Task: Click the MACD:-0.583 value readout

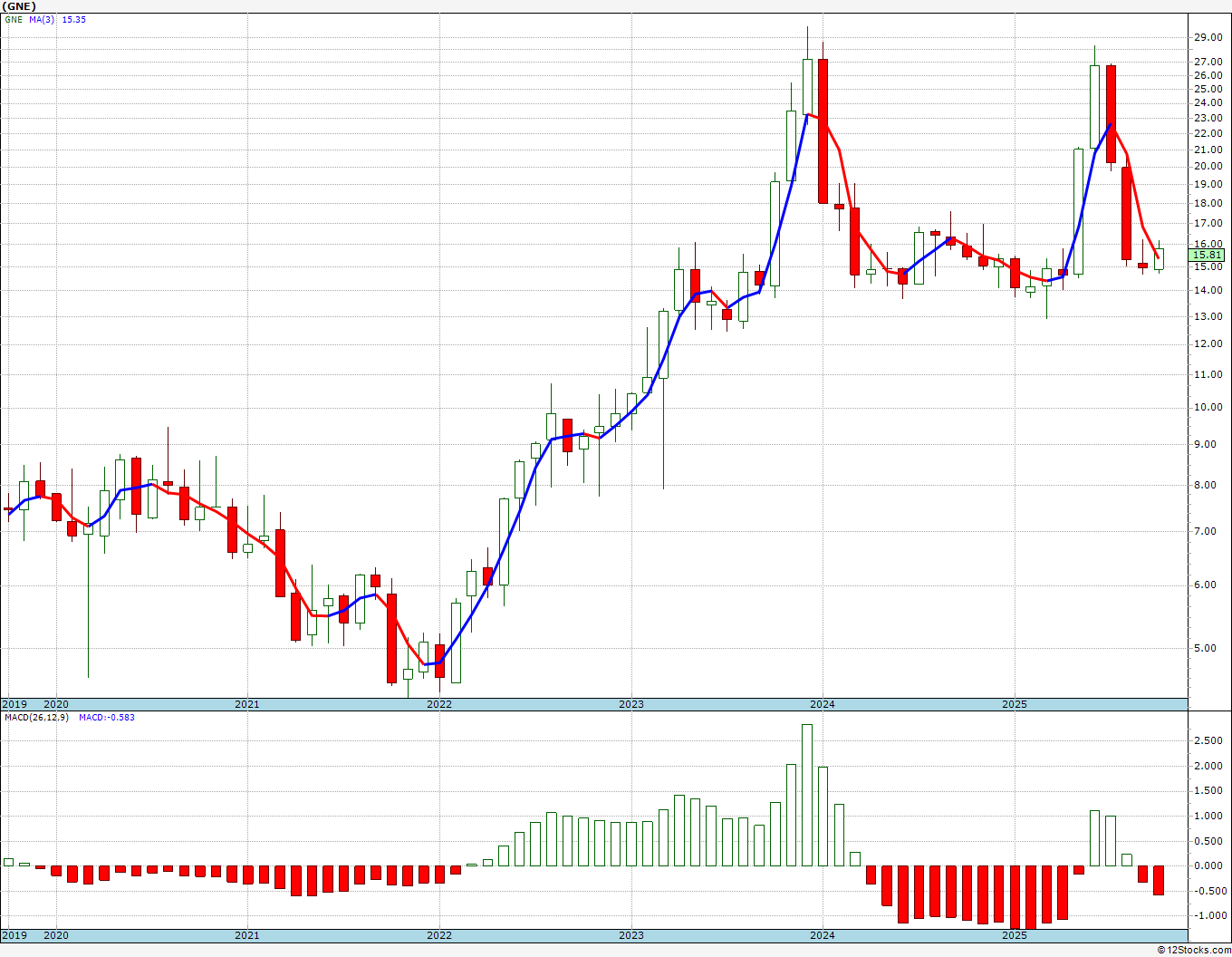Action: pyautogui.click(x=107, y=717)
